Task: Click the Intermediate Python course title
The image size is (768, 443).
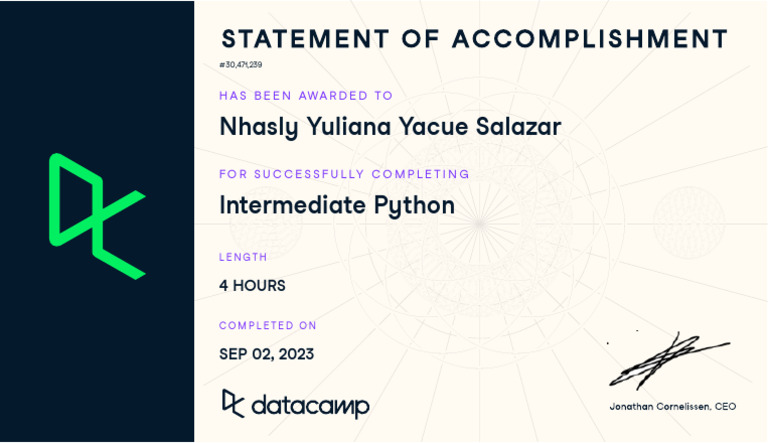Action: tap(337, 205)
